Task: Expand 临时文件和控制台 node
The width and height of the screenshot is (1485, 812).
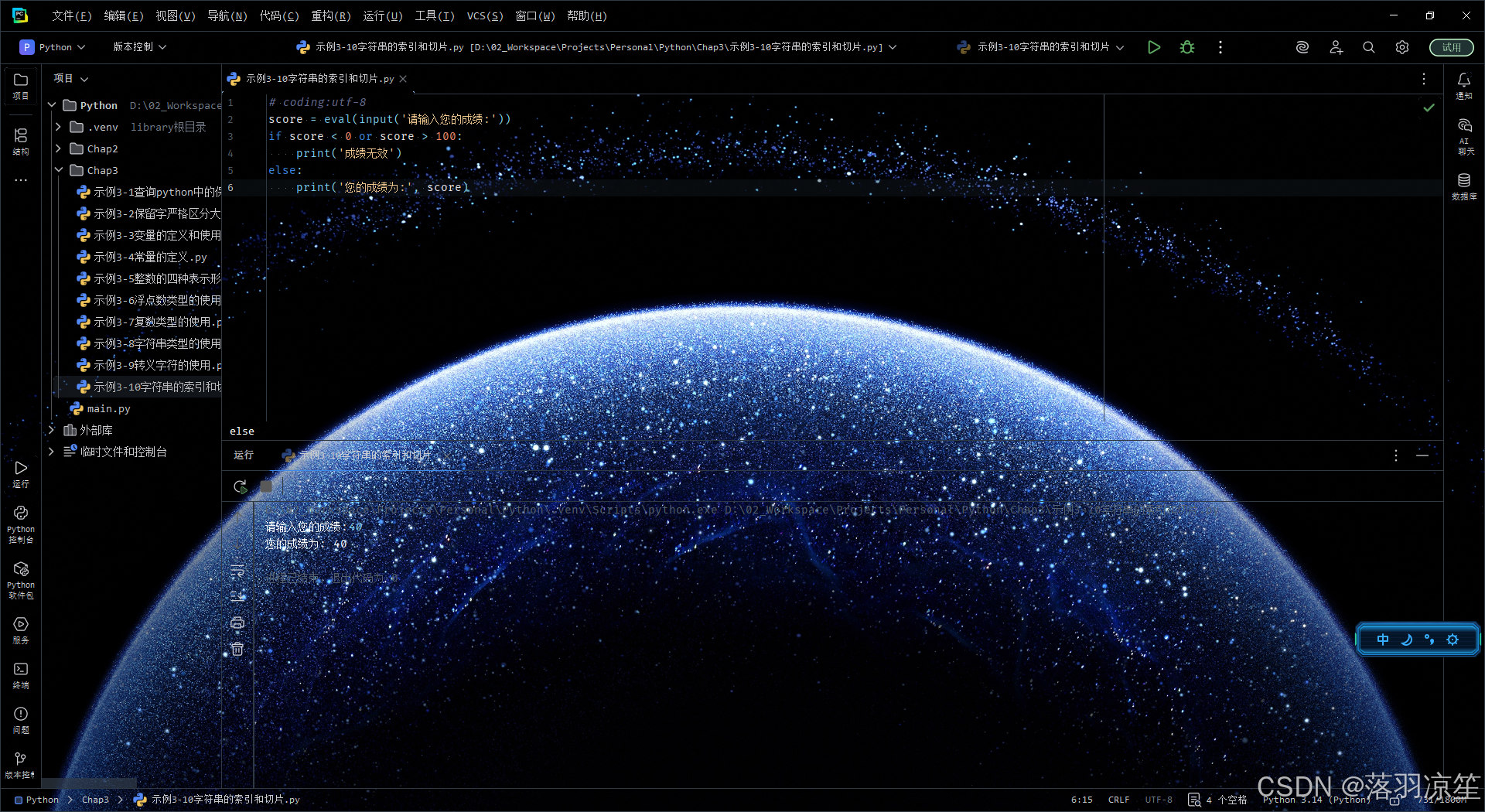Action: (52, 452)
